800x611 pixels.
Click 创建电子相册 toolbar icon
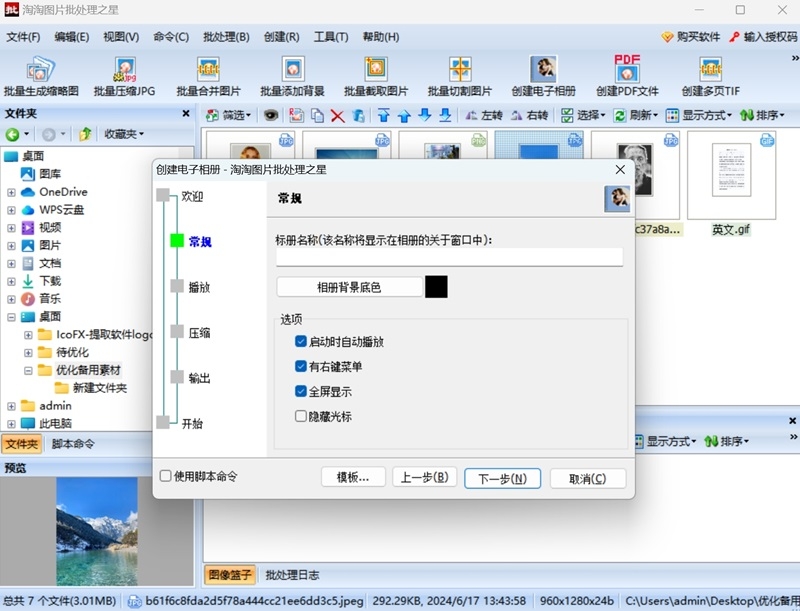(543, 77)
